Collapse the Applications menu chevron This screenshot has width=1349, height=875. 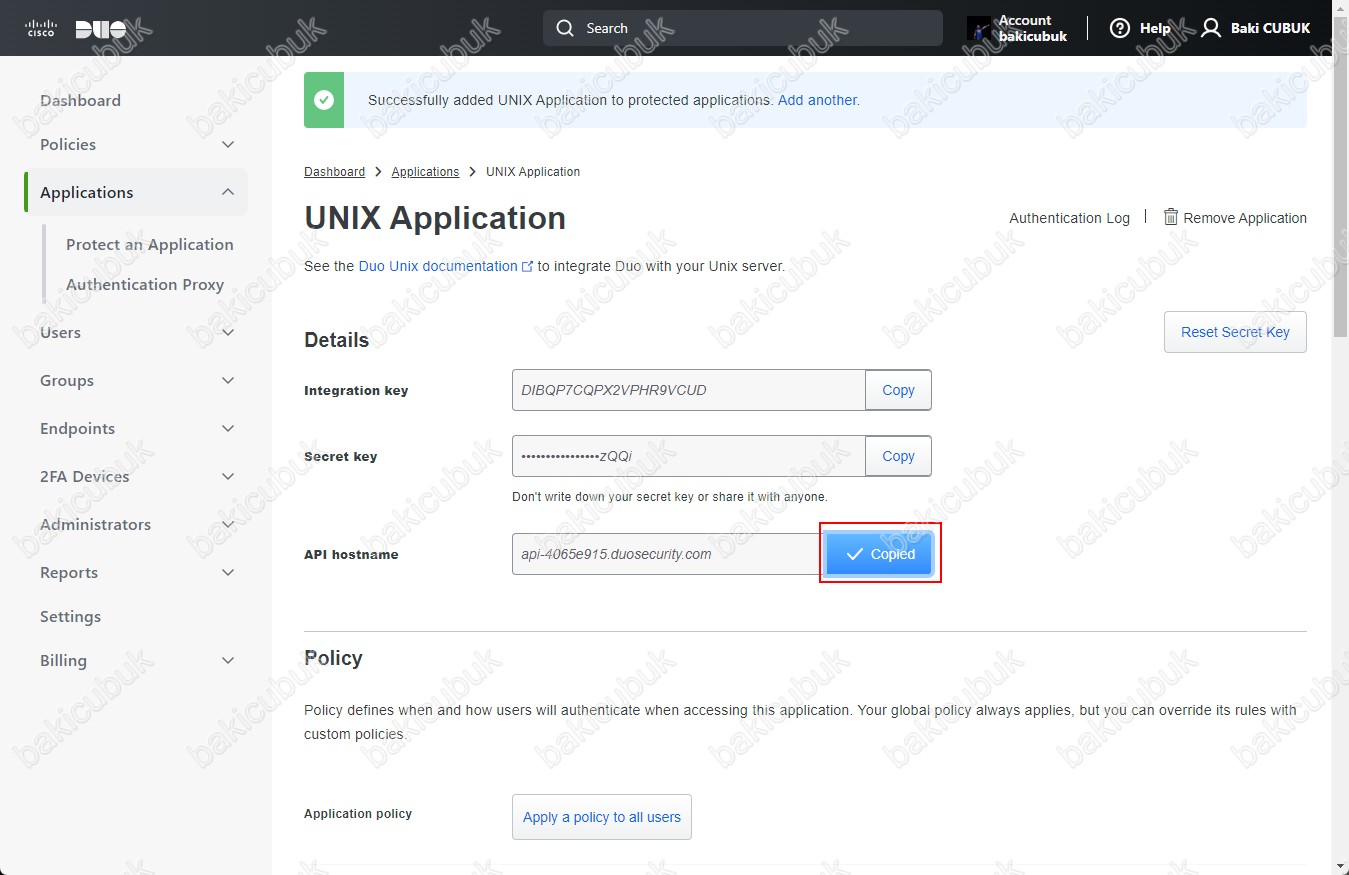(x=228, y=192)
